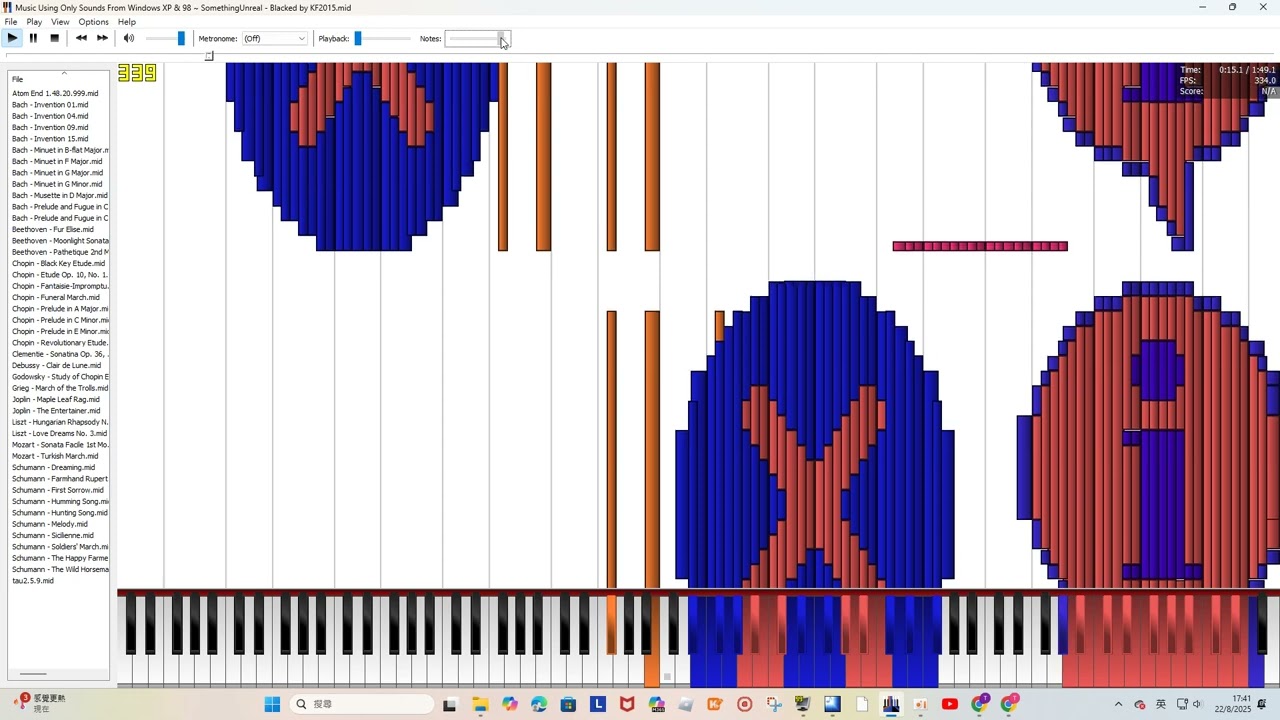This screenshot has height=720, width=1280.
Task: Open the Windows Start menu
Action: tap(272, 704)
